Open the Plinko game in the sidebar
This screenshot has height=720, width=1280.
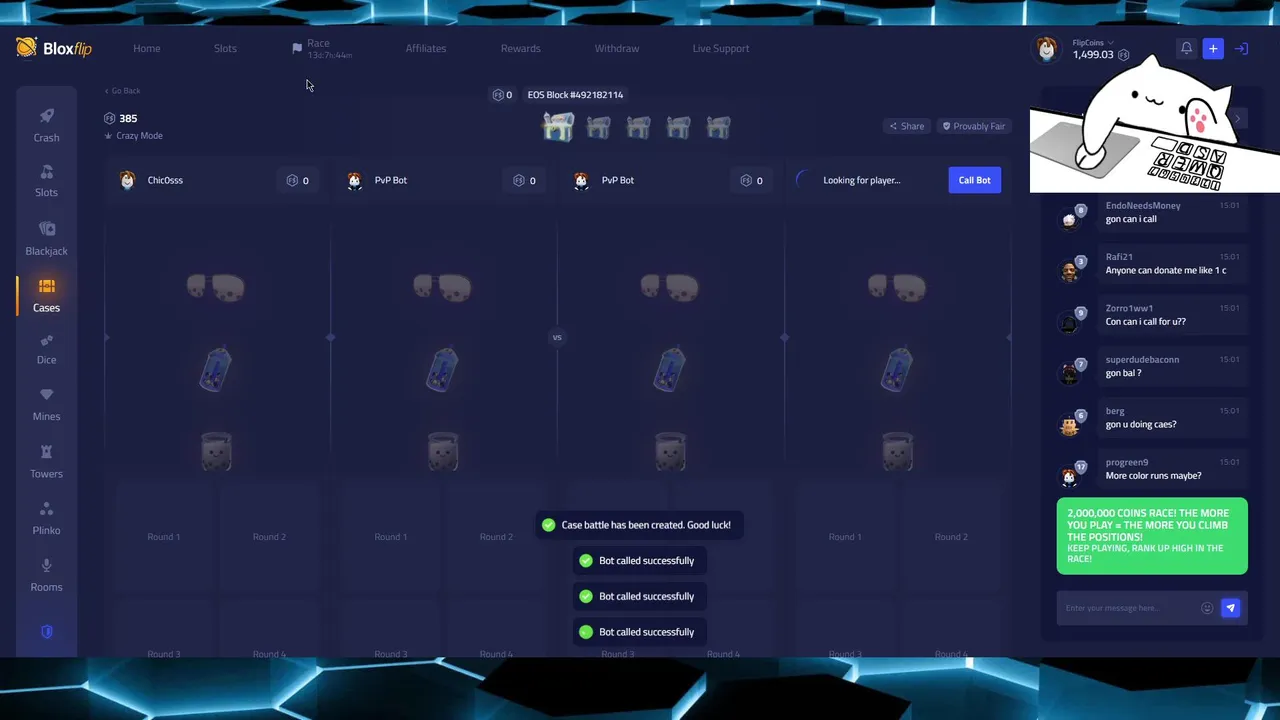tap(46, 519)
